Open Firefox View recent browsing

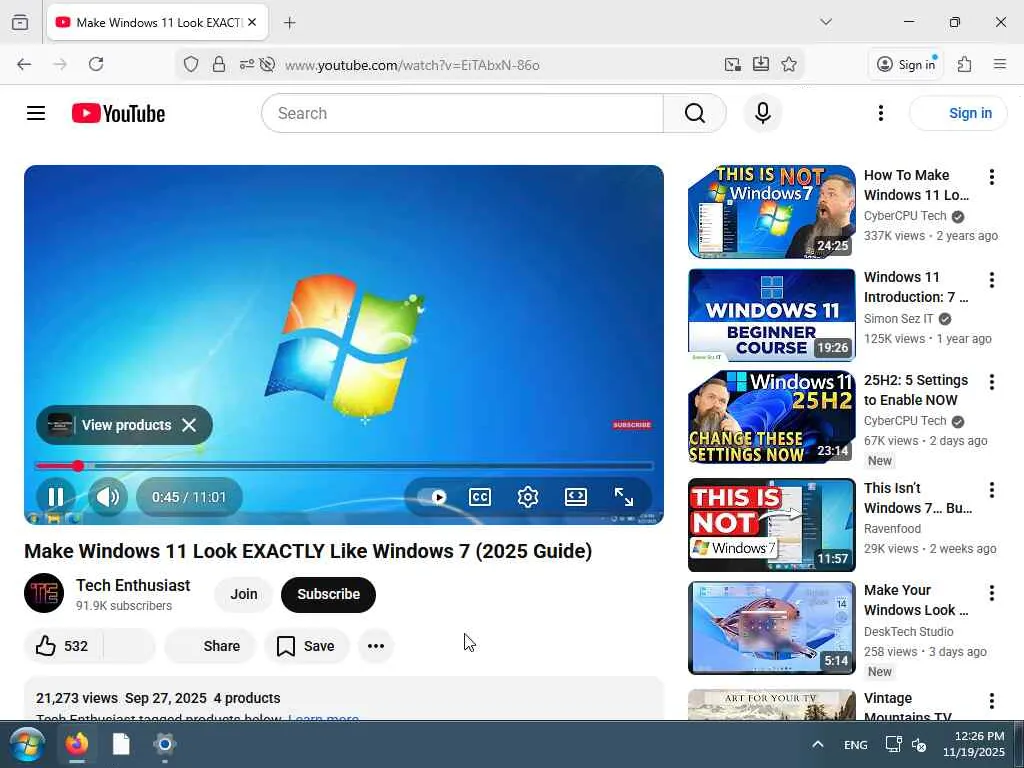tap(20, 22)
